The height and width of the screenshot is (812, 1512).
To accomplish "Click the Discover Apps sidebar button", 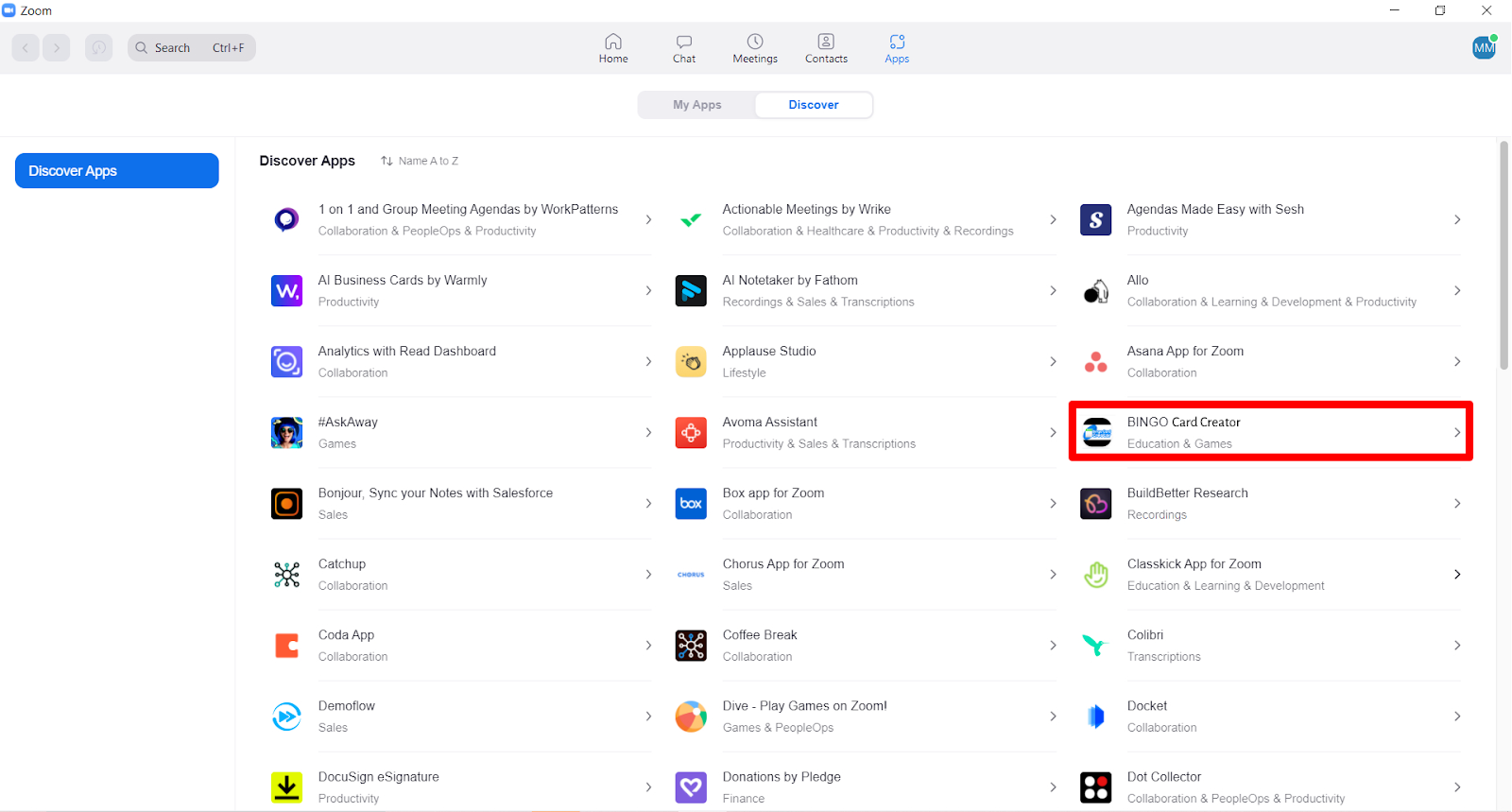I will click(117, 171).
